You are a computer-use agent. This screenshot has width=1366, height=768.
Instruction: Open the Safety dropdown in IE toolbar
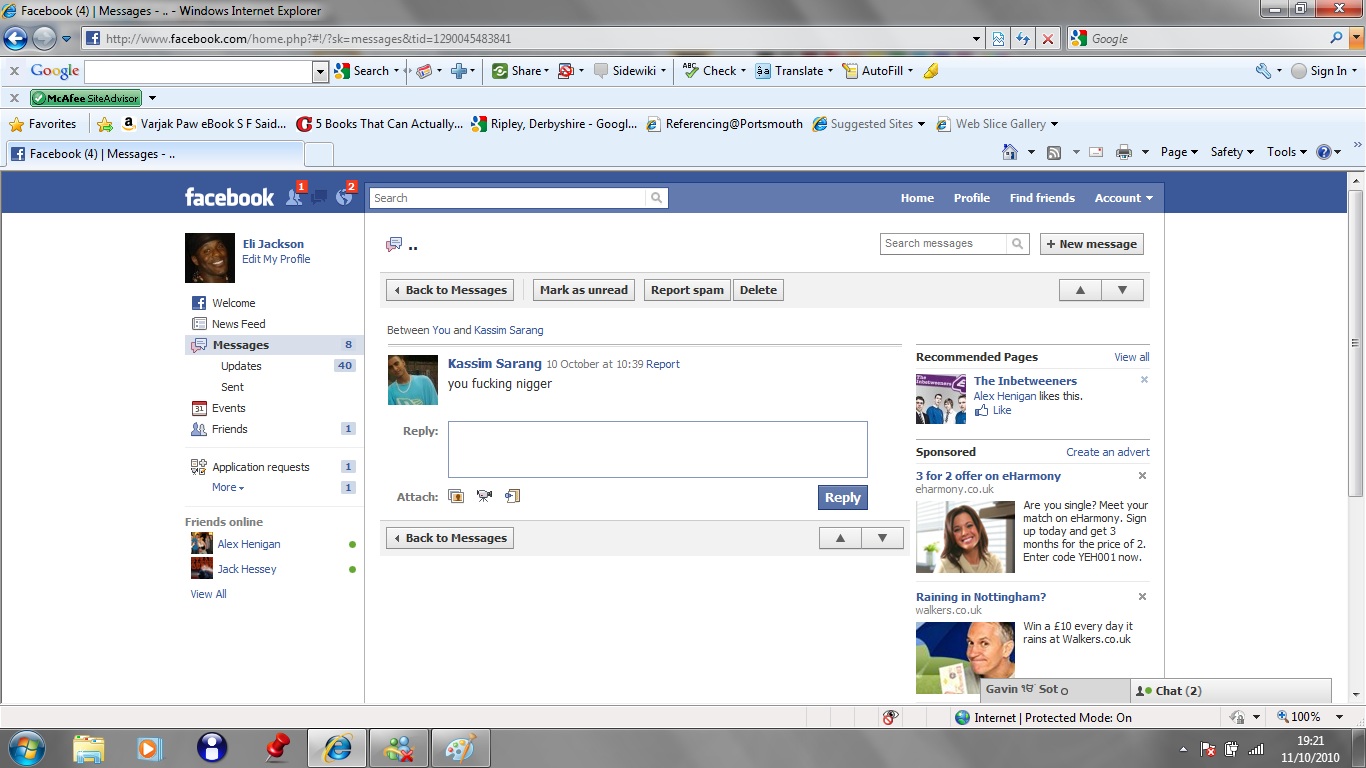point(1232,152)
